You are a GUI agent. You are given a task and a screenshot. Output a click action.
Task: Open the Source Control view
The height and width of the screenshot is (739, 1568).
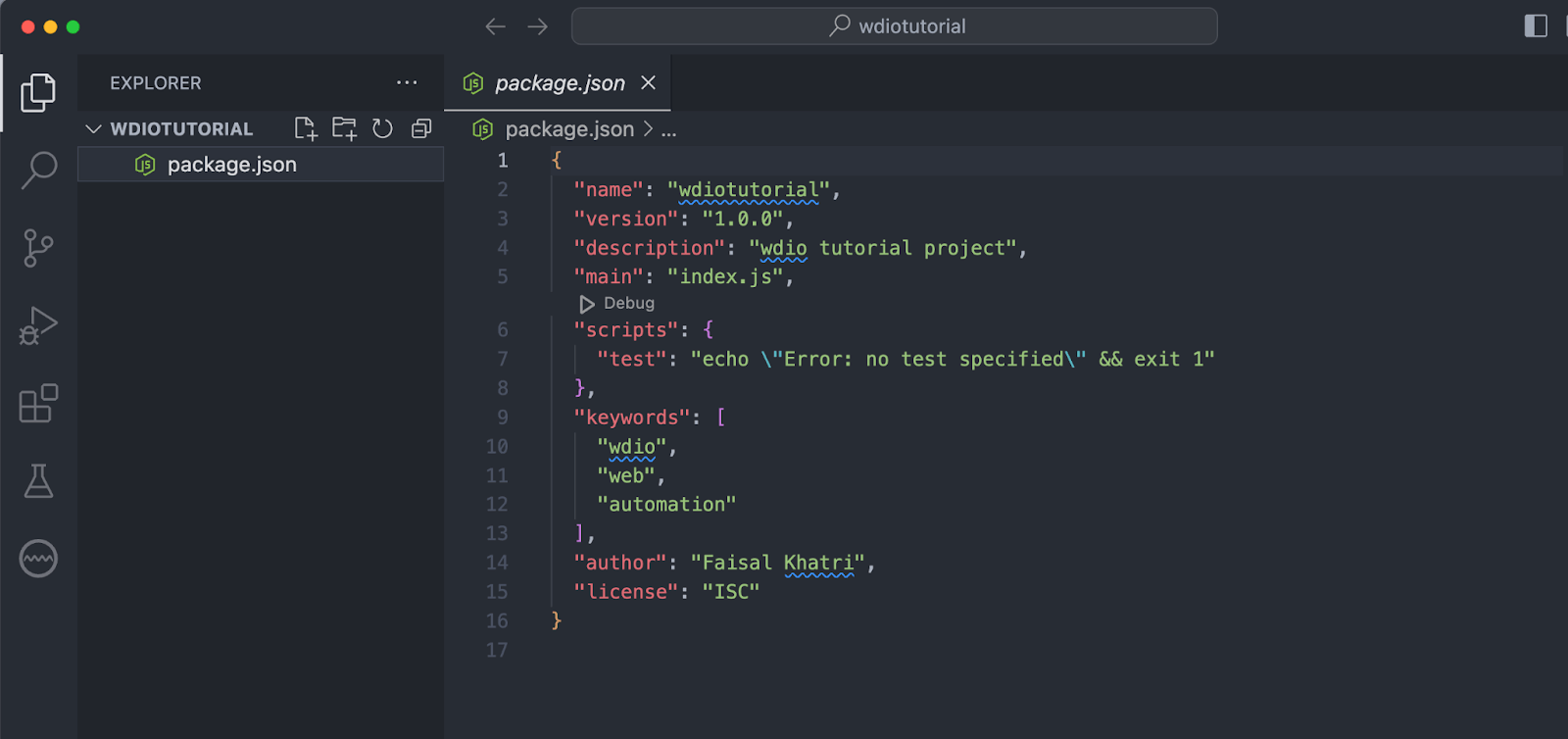pyautogui.click(x=38, y=248)
